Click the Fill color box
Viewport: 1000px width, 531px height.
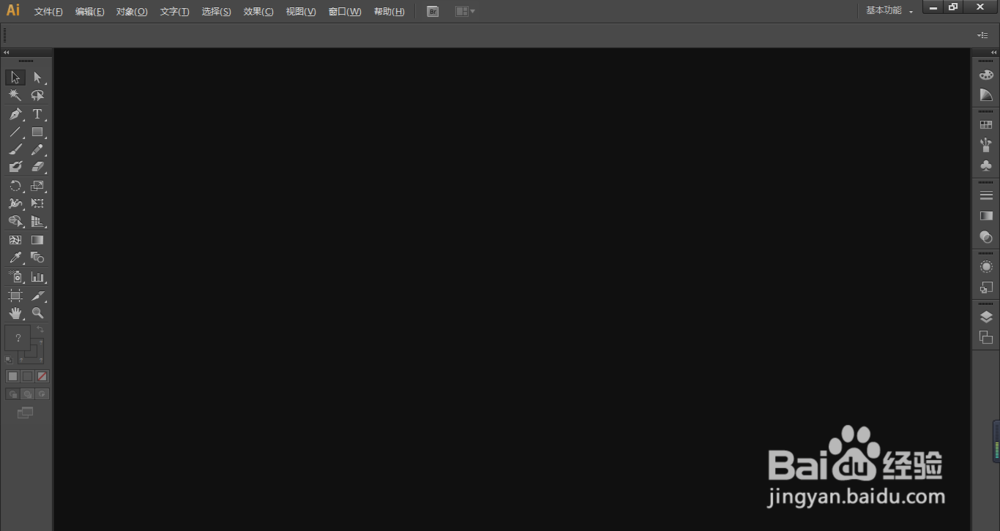coord(18,338)
